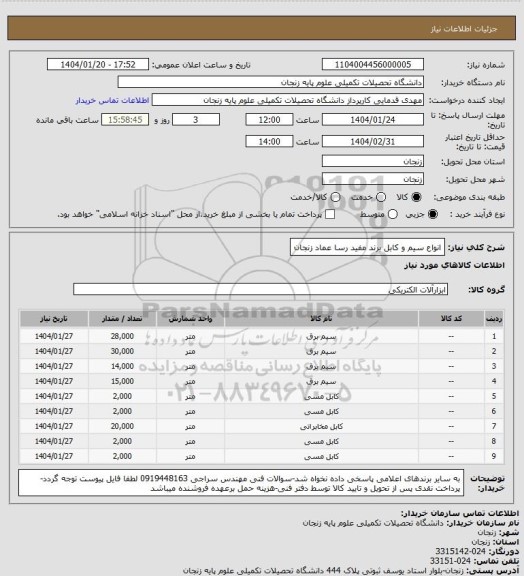Click the product group field ابزارآلات الکتریکی

point(260,289)
